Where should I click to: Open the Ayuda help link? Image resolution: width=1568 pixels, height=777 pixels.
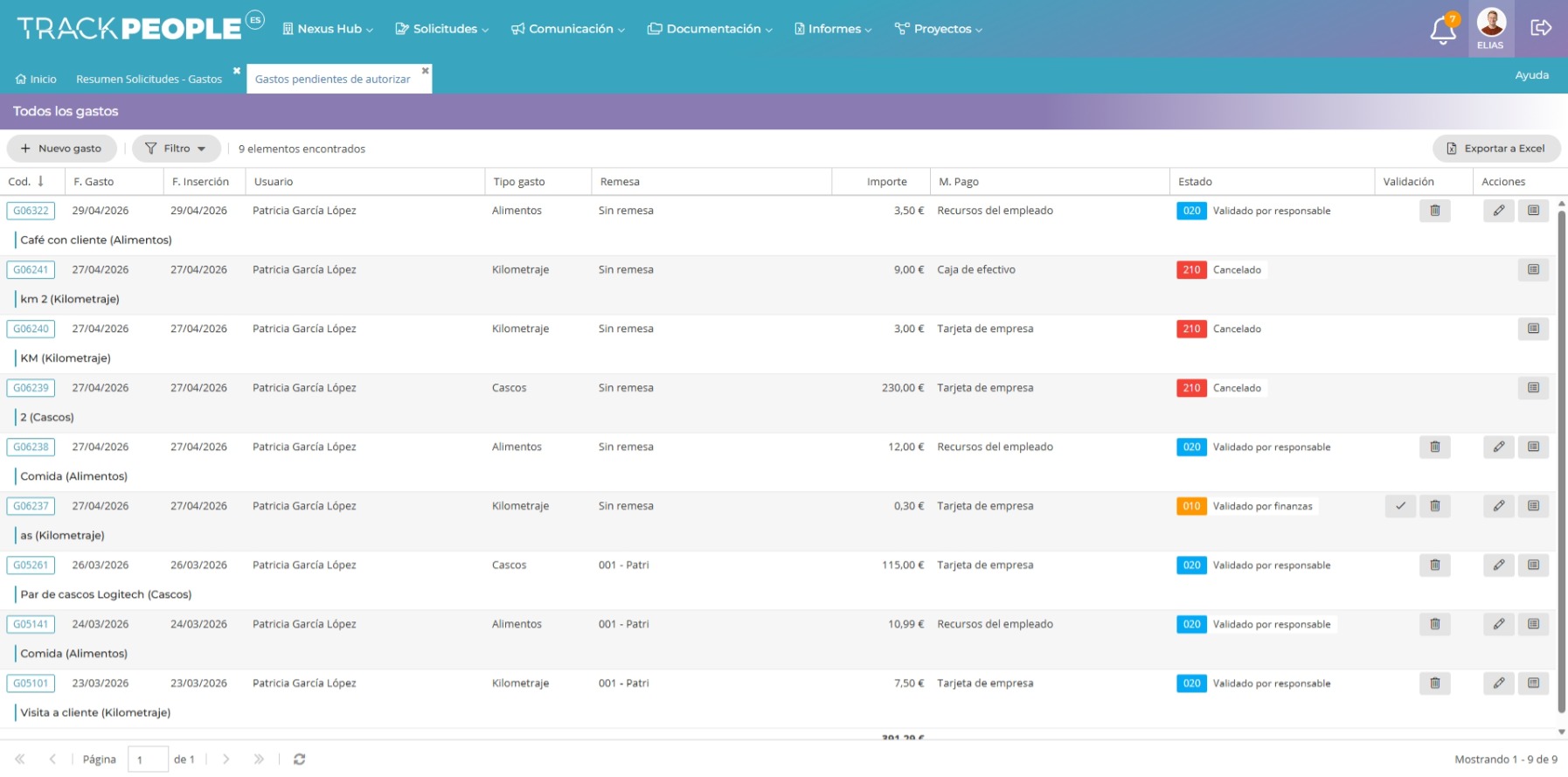(1531, 75)
